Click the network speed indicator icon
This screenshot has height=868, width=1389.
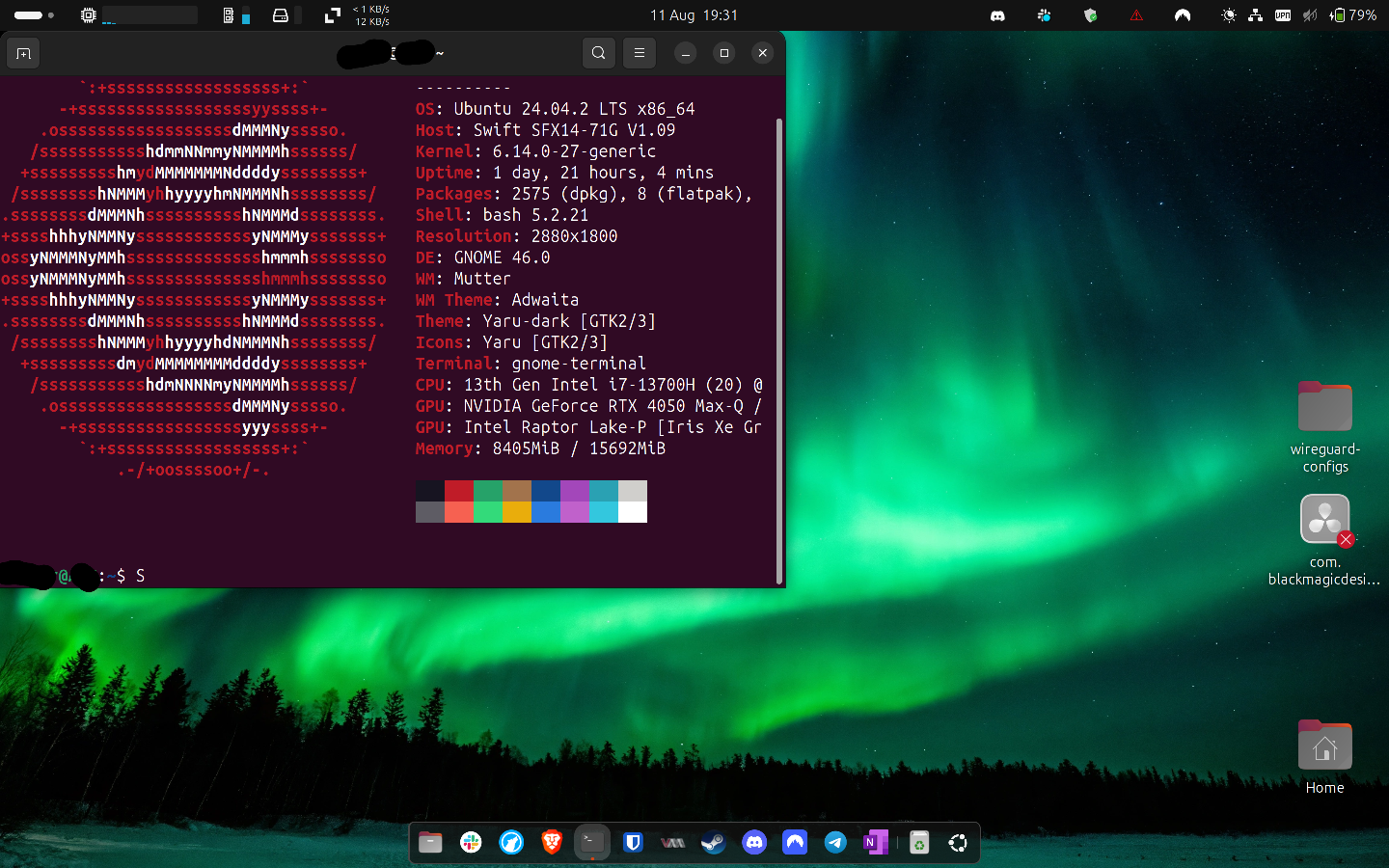[333, 15]
